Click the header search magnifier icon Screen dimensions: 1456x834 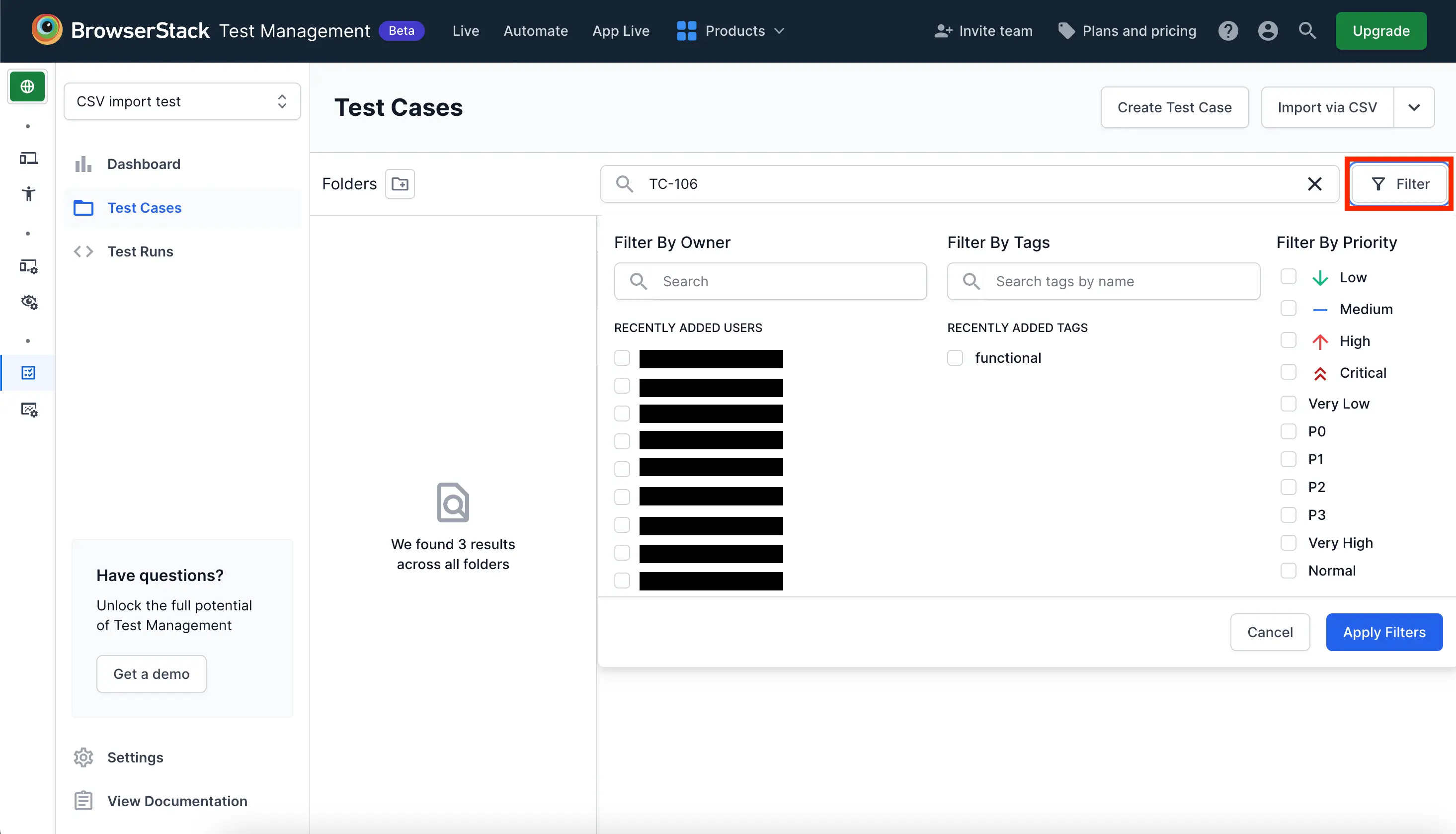tap(1307, 31)
